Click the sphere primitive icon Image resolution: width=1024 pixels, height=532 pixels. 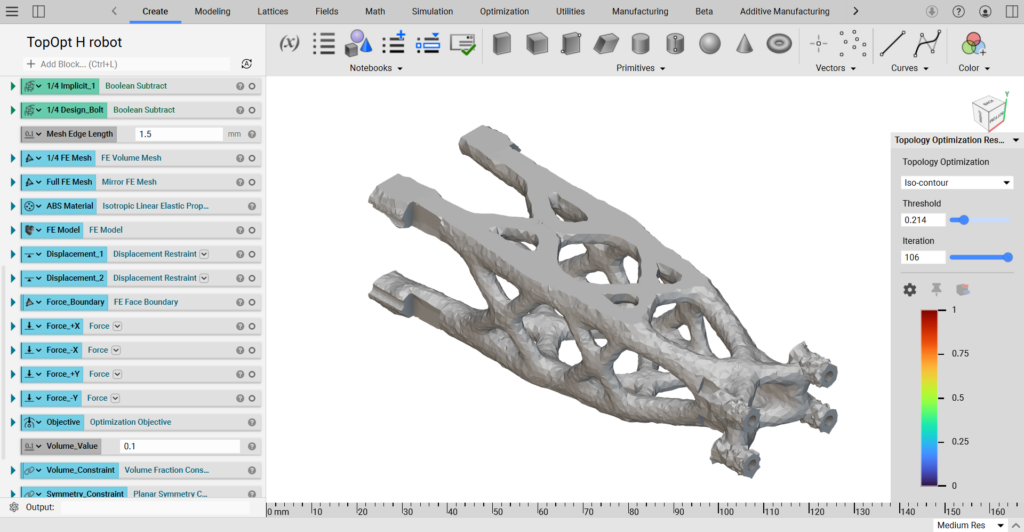pyautogui.click(x=710, y=44)
